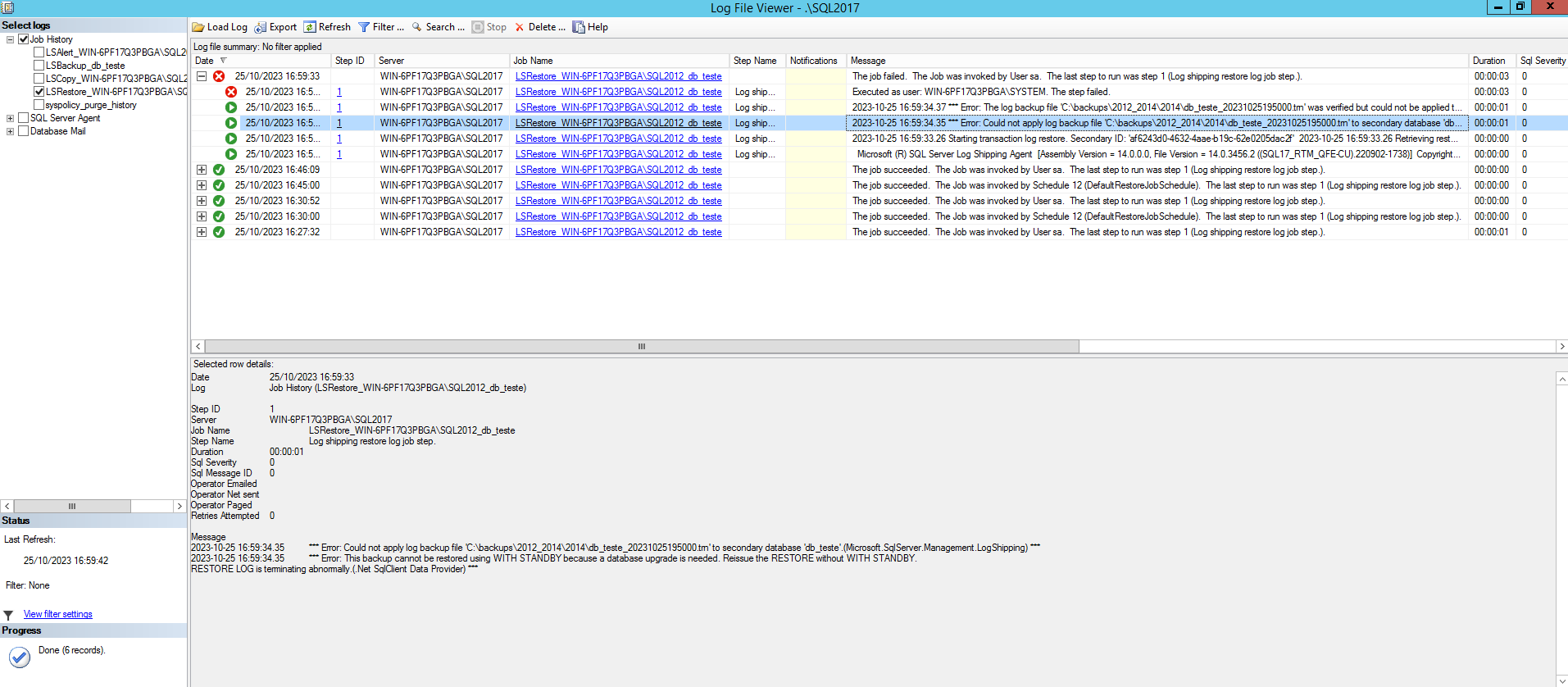This screenshot has height=687, width=1568.
Task: Expand the Database Mail tree node
Action: click(x=10, y=131)
